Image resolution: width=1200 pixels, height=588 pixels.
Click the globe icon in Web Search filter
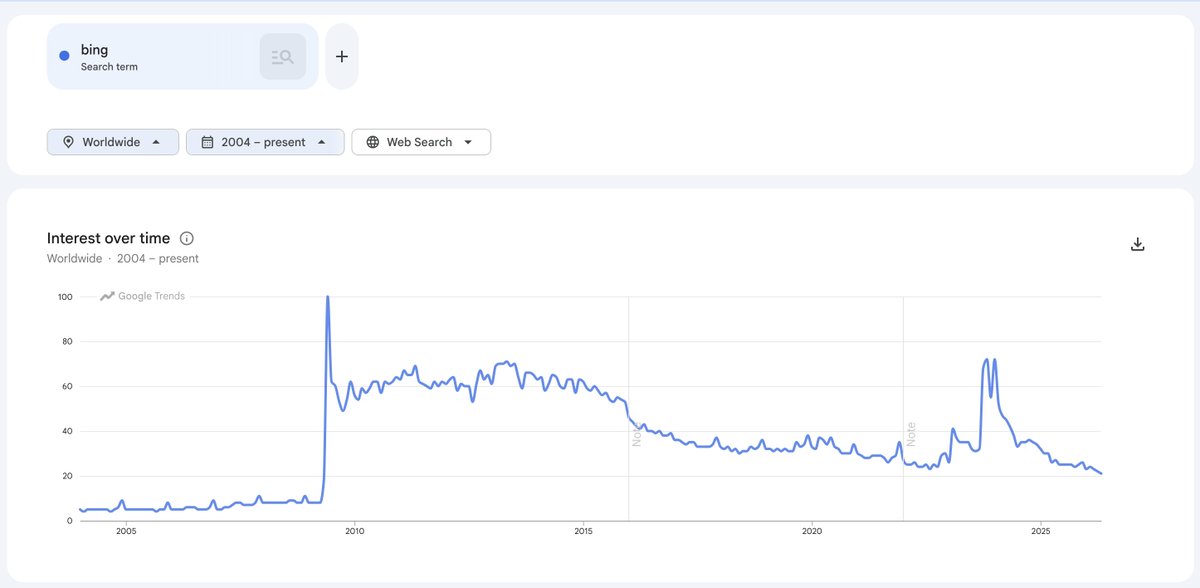(x=373, y=142)
